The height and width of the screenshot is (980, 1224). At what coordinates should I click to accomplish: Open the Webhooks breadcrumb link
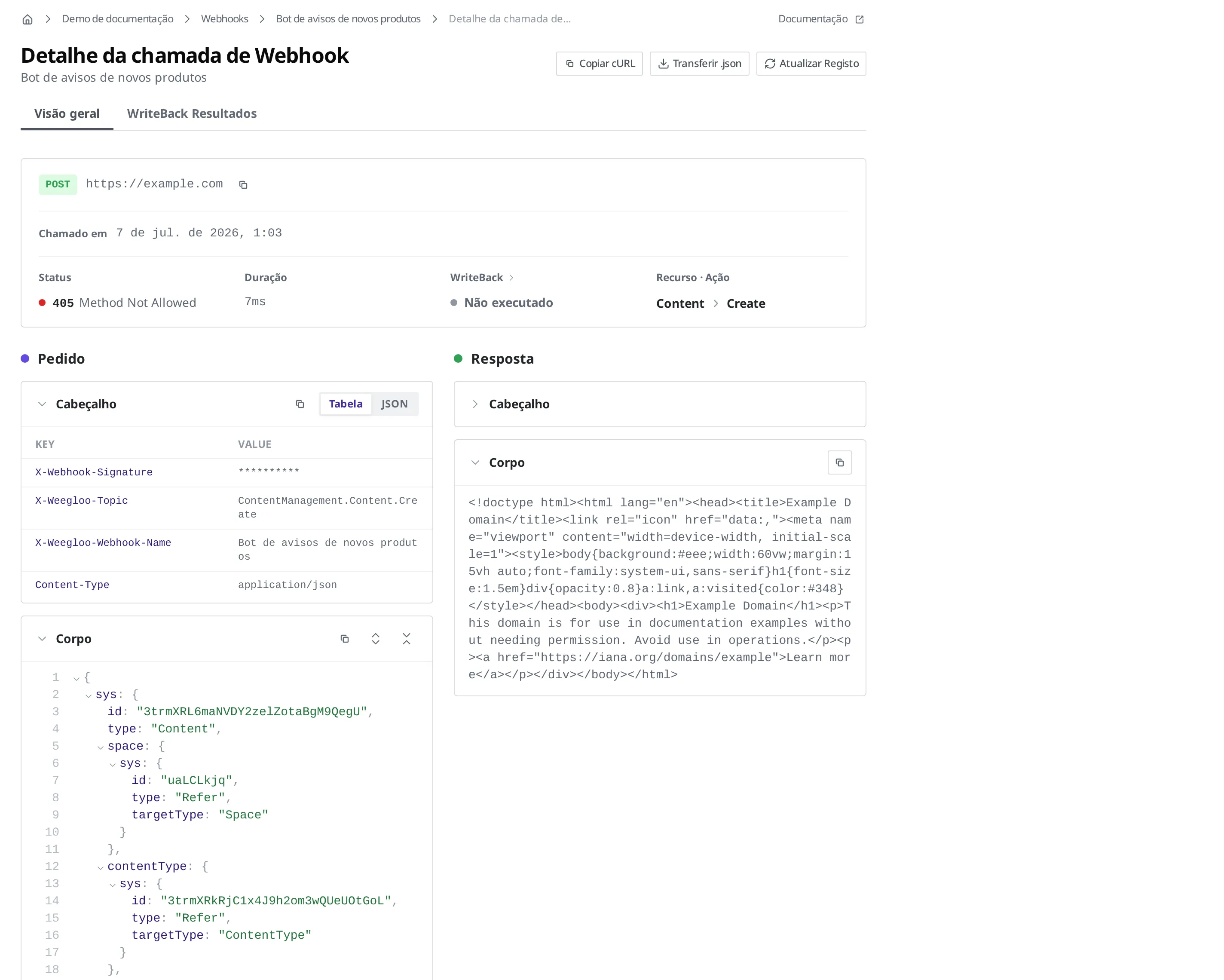(224, 19)
